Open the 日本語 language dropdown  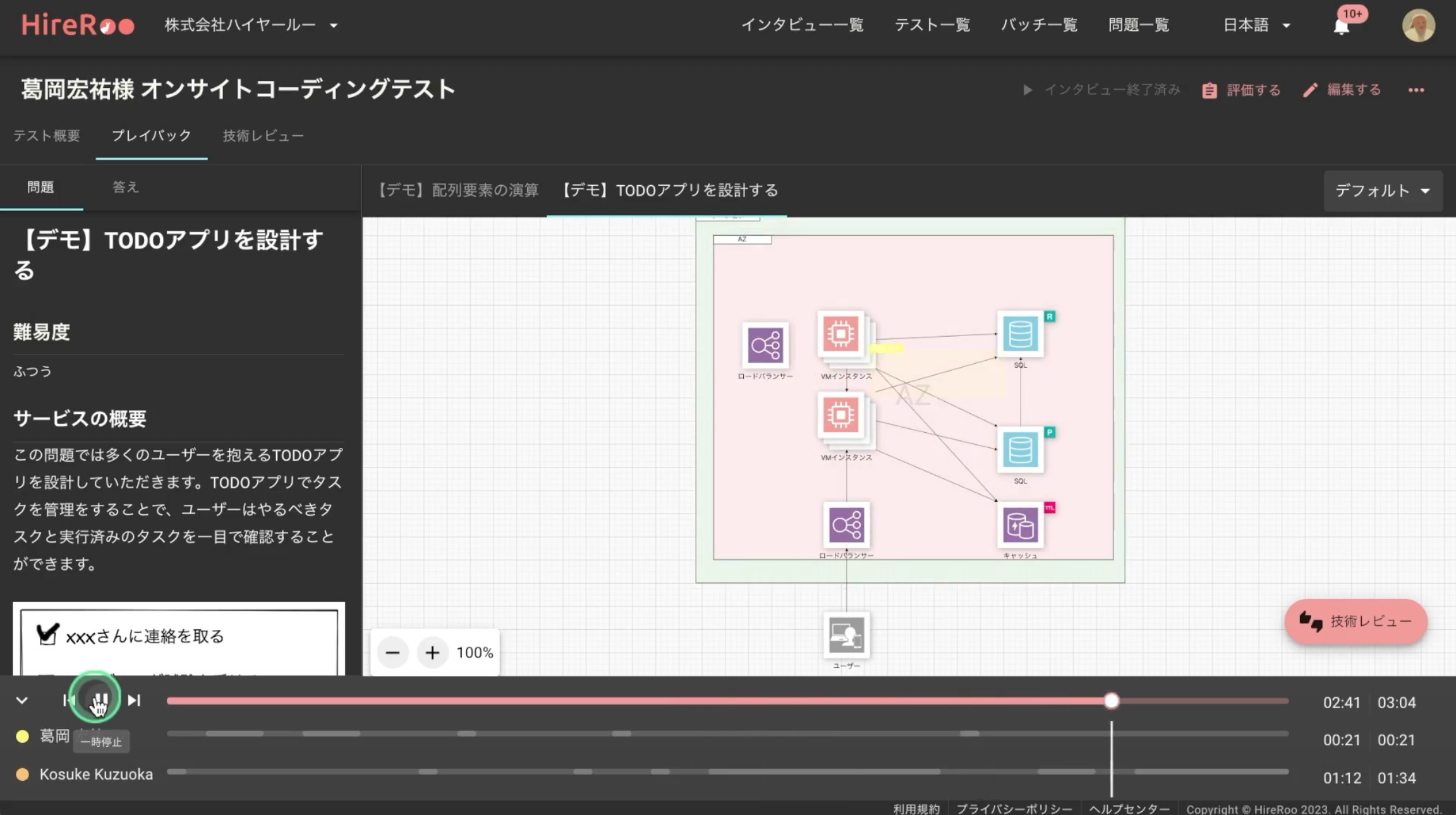[1256, 25]
